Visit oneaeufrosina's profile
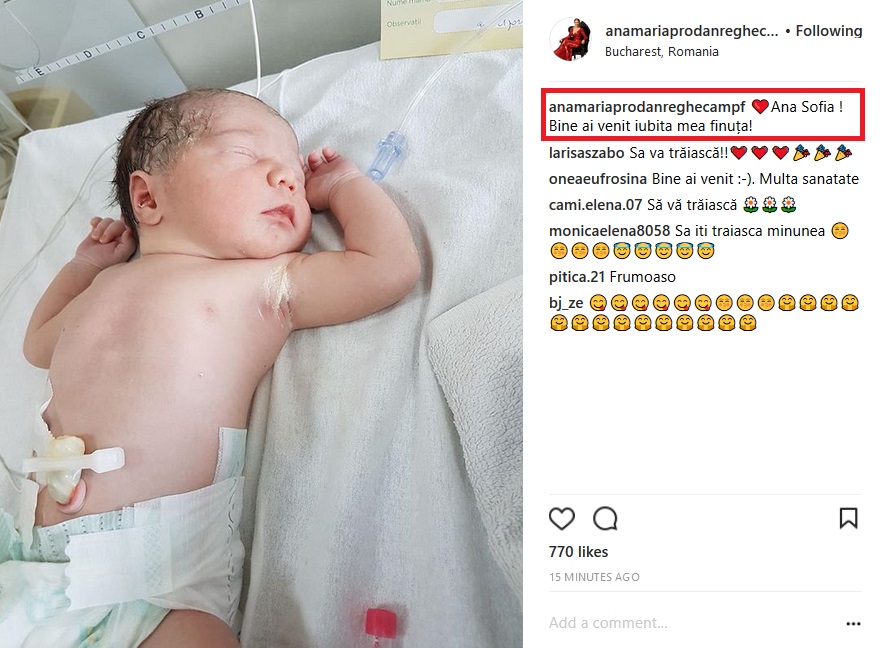 (598, 179)
